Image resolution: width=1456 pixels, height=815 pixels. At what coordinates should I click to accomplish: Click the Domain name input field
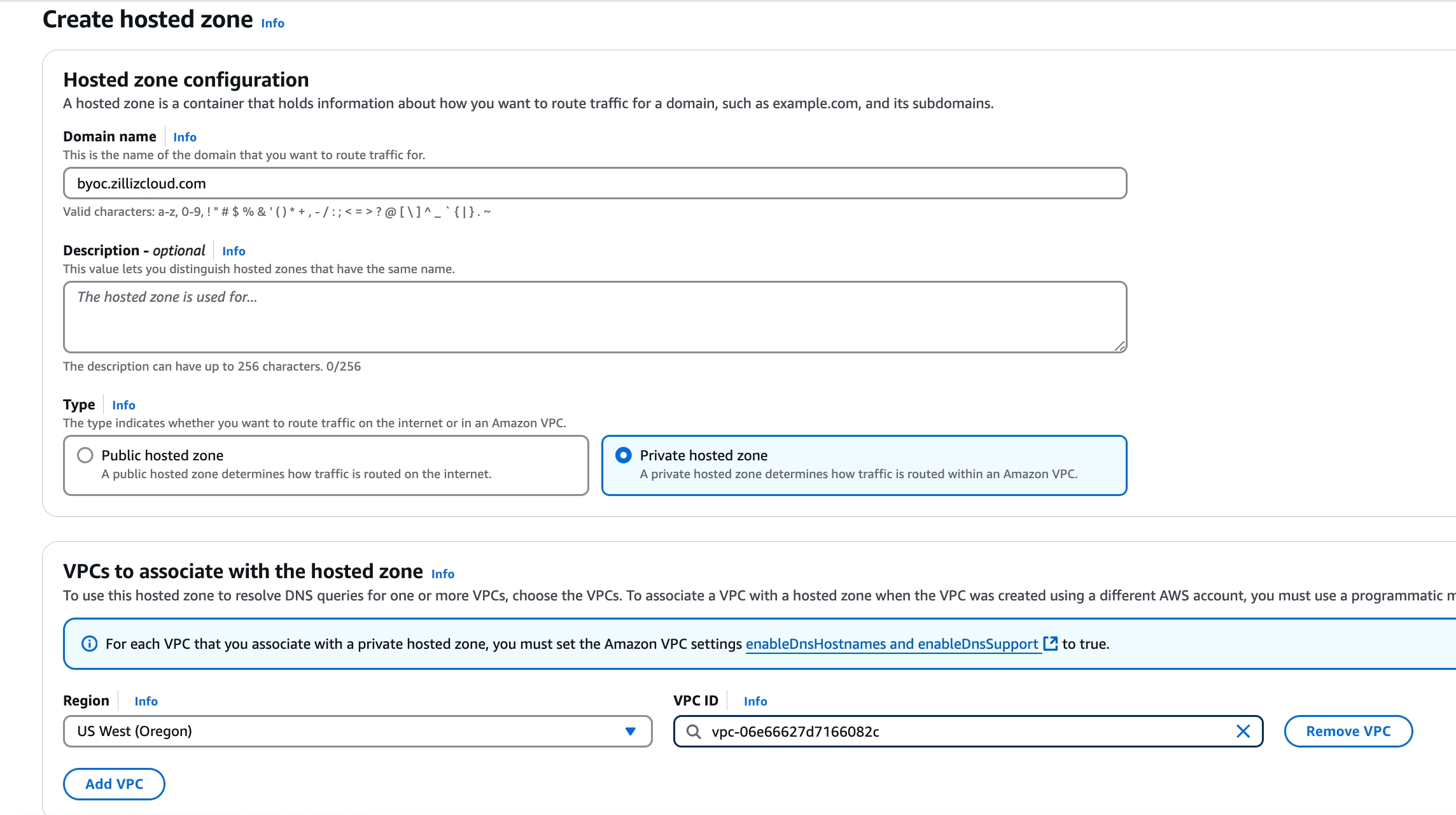pyautogui.click(x=595, y=183)
